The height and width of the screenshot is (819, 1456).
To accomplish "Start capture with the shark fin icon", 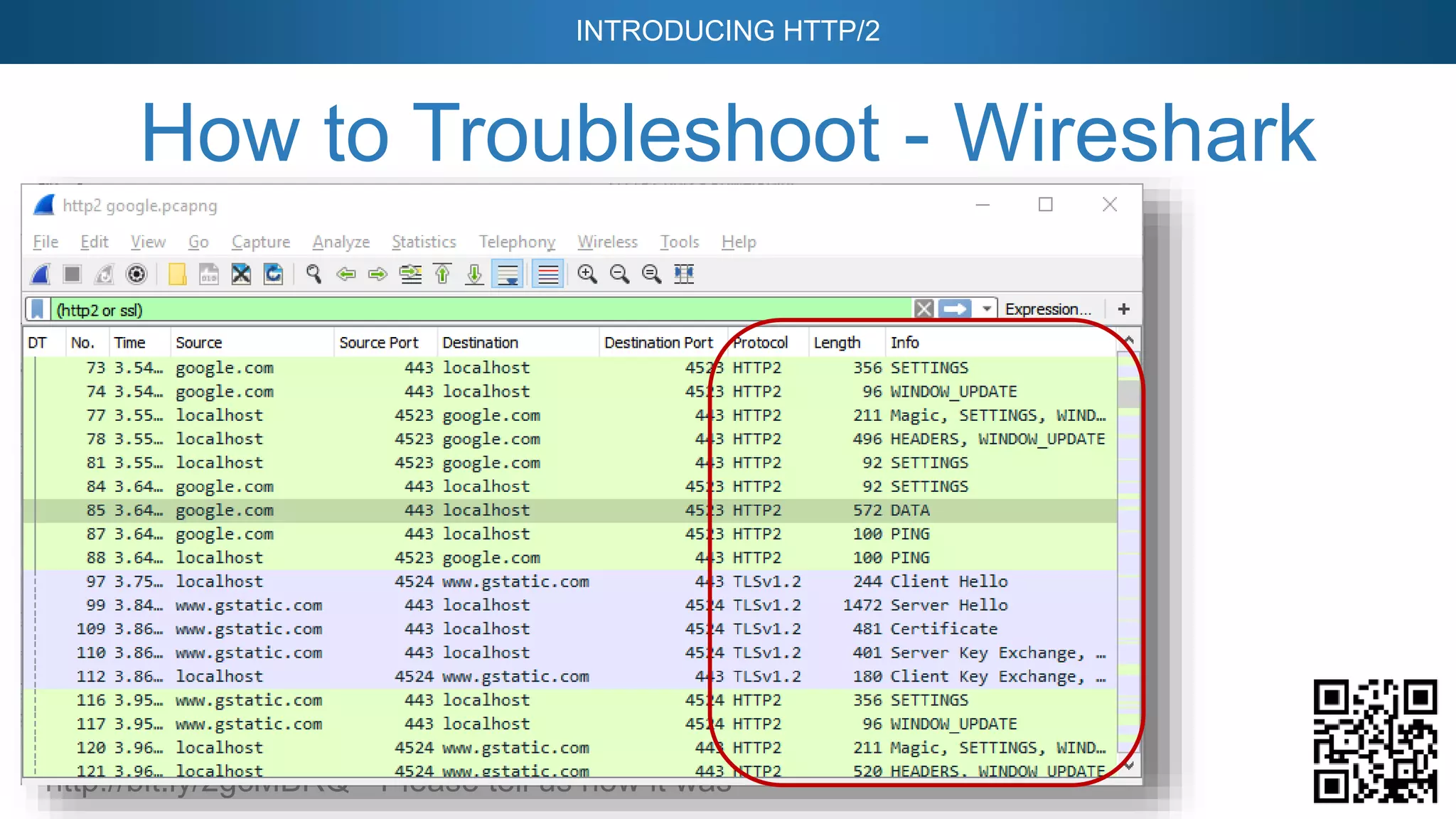I will [41, 274].
